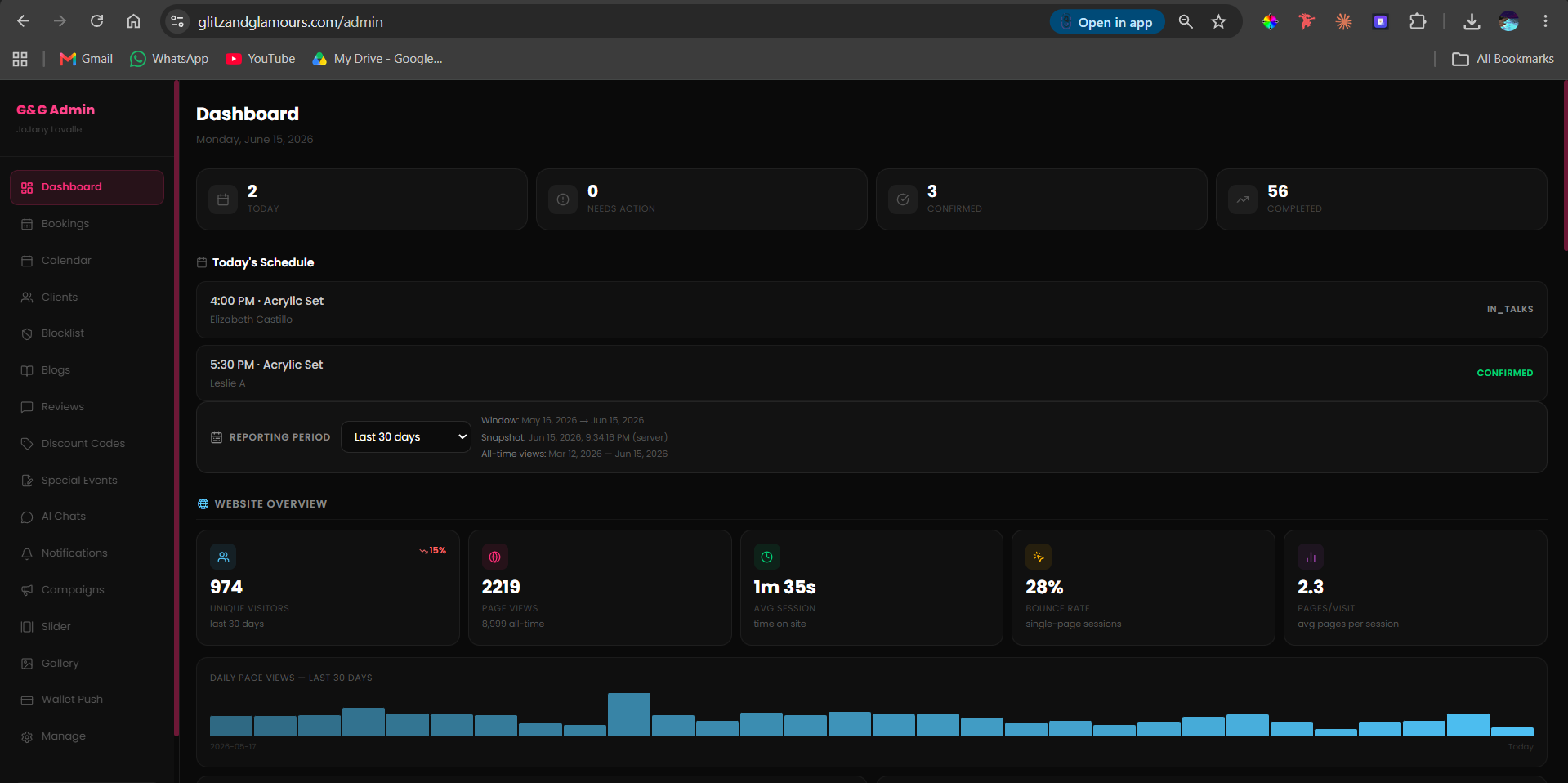1568x783 pixels.
Task: Click the Gallery image icon
Action: click(x=27, y=664)
